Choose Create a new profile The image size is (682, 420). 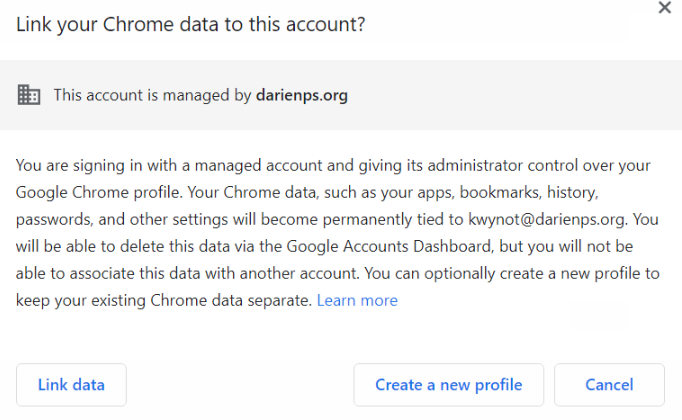(x=448, y=385)
